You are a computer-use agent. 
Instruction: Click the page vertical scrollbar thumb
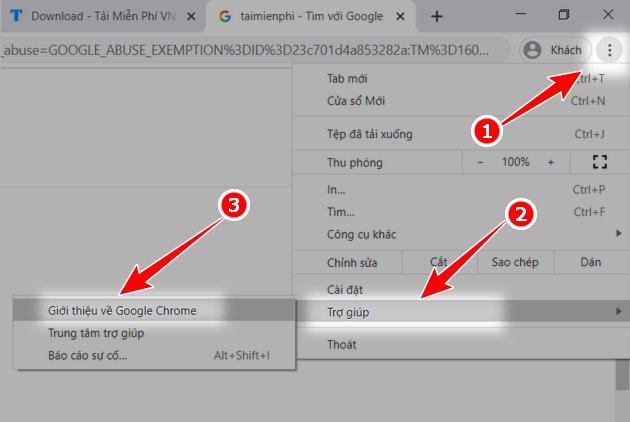click(x=622, y=375)
